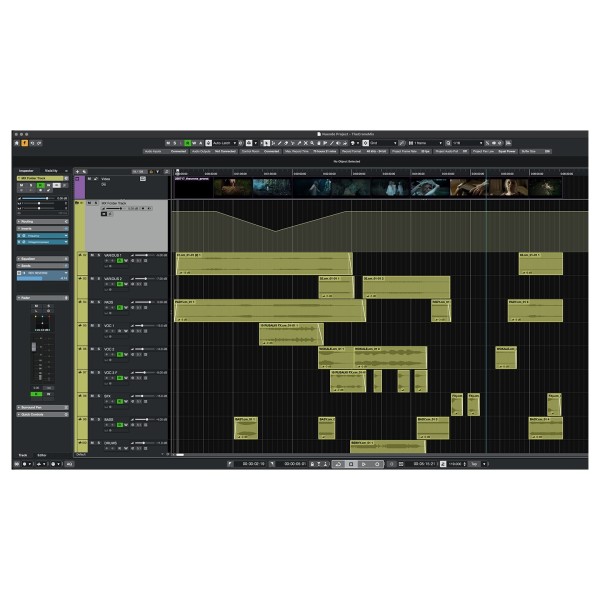The image size is (600, 600).
Task: Solo the VARIOUS 2 track
Action: (98, 279)
